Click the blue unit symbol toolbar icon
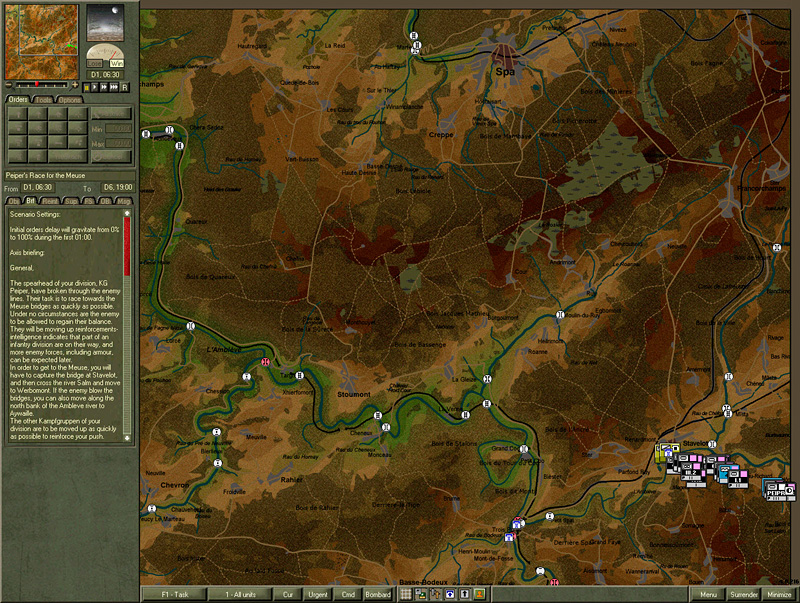This screenshot has width=800, height=603. click(450, 594)
